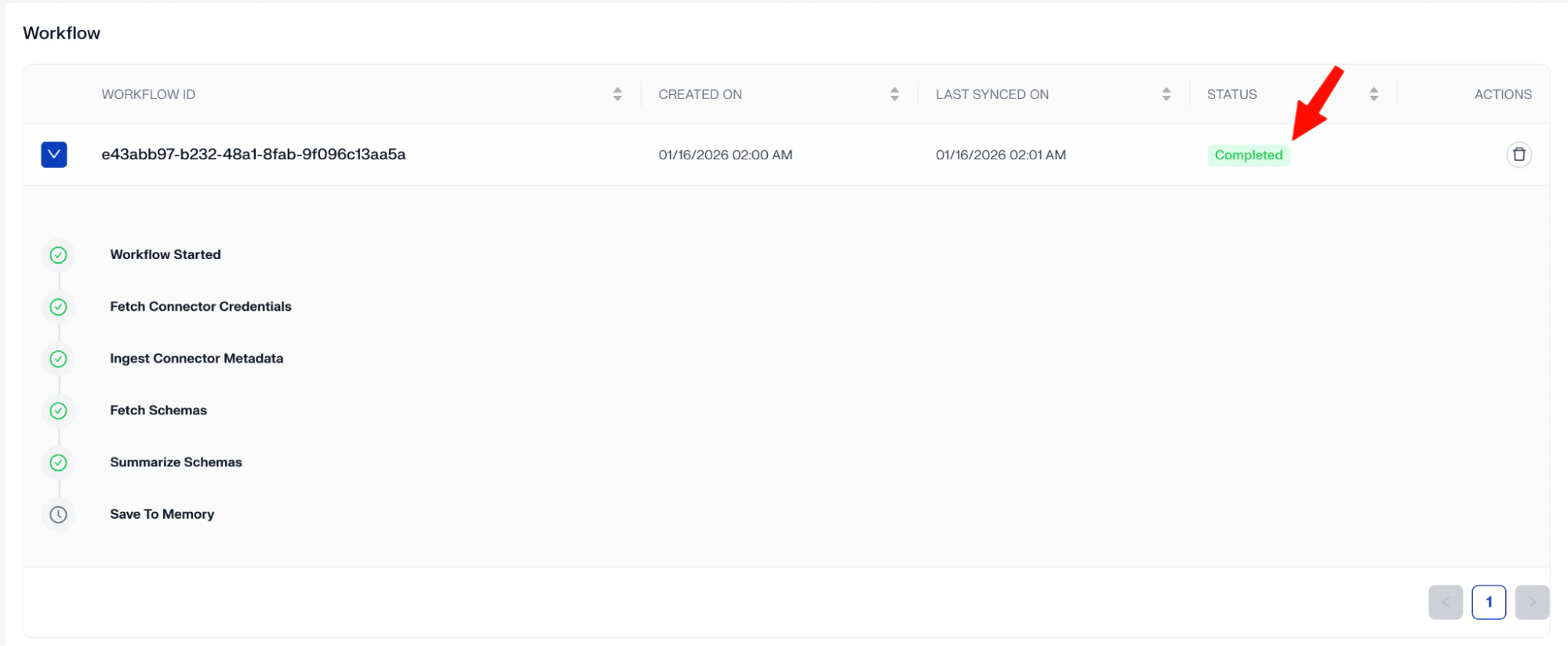Click the Ingest Connector Metadata step label
The image size is (1568, 646).
pyautogui.click(x=196, y=358)
